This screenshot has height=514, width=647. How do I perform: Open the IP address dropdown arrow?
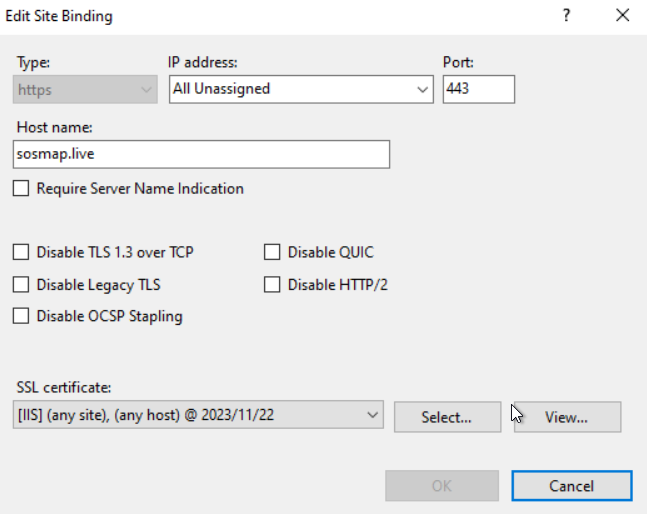(x=422, y=89)
